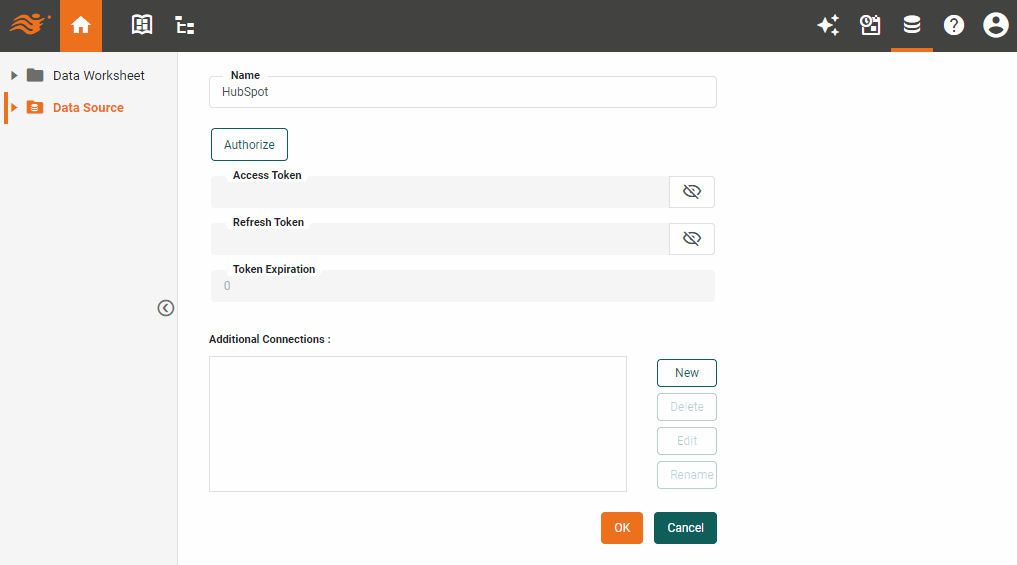Click the home icon in top bar
1017x565 pixels.
(x=81, y=26)
